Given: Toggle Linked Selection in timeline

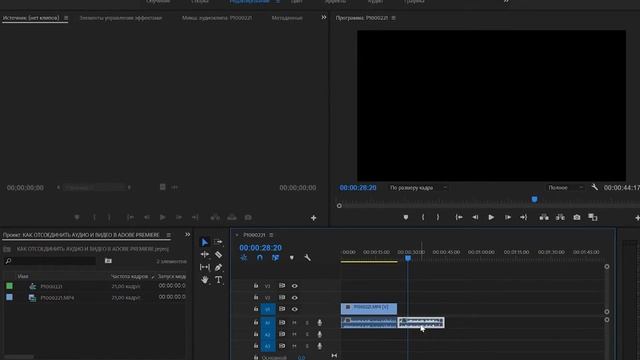Looking at the screenshot, I should [276, 258].
